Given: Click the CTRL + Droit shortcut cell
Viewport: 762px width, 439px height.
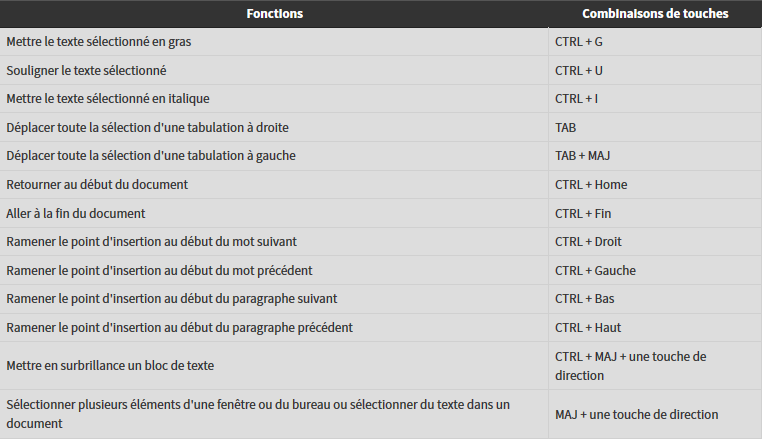Looking at the screenshot, I should click(x=655, y=242).
